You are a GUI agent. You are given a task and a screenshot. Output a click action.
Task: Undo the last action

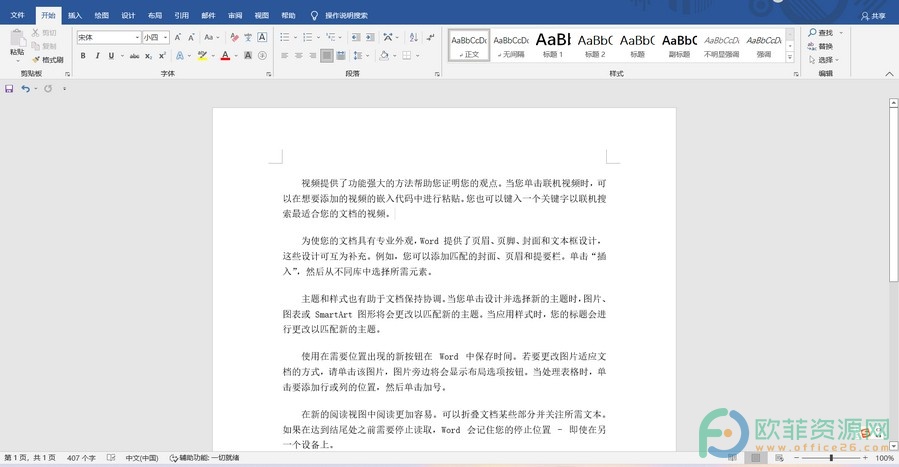pos(25,89)
